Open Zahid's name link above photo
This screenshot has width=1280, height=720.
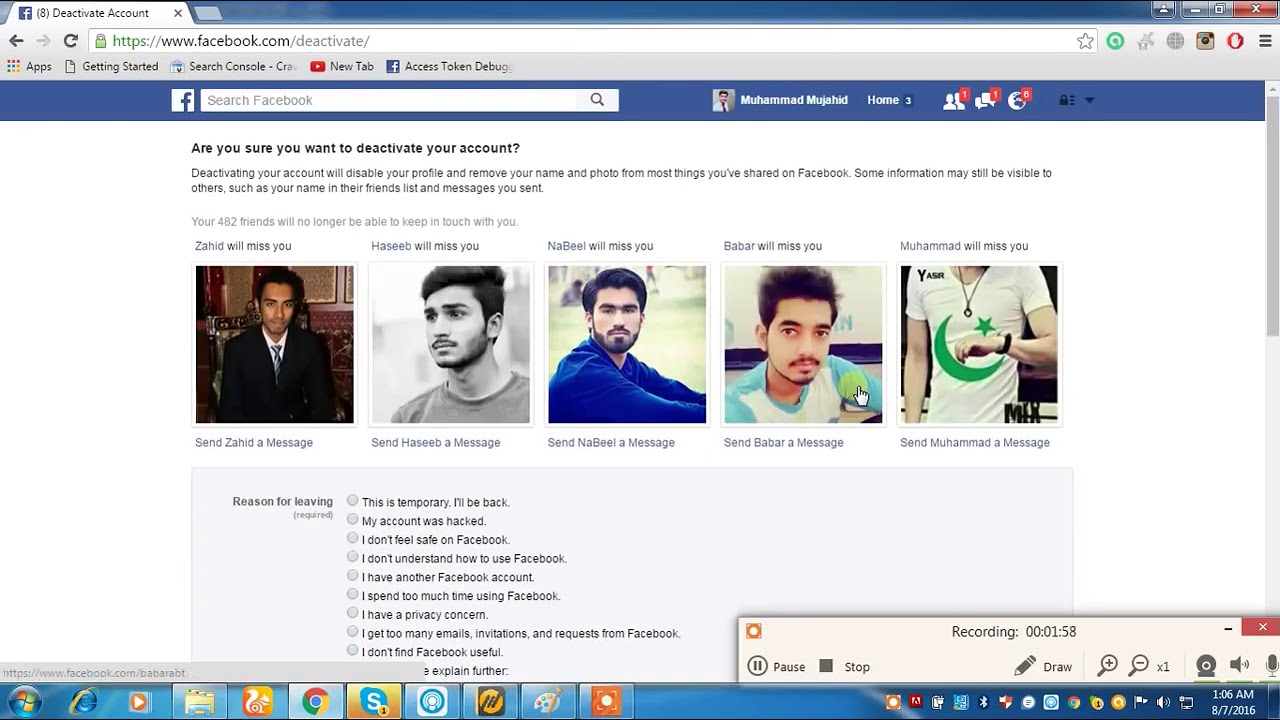pos(209,246)
